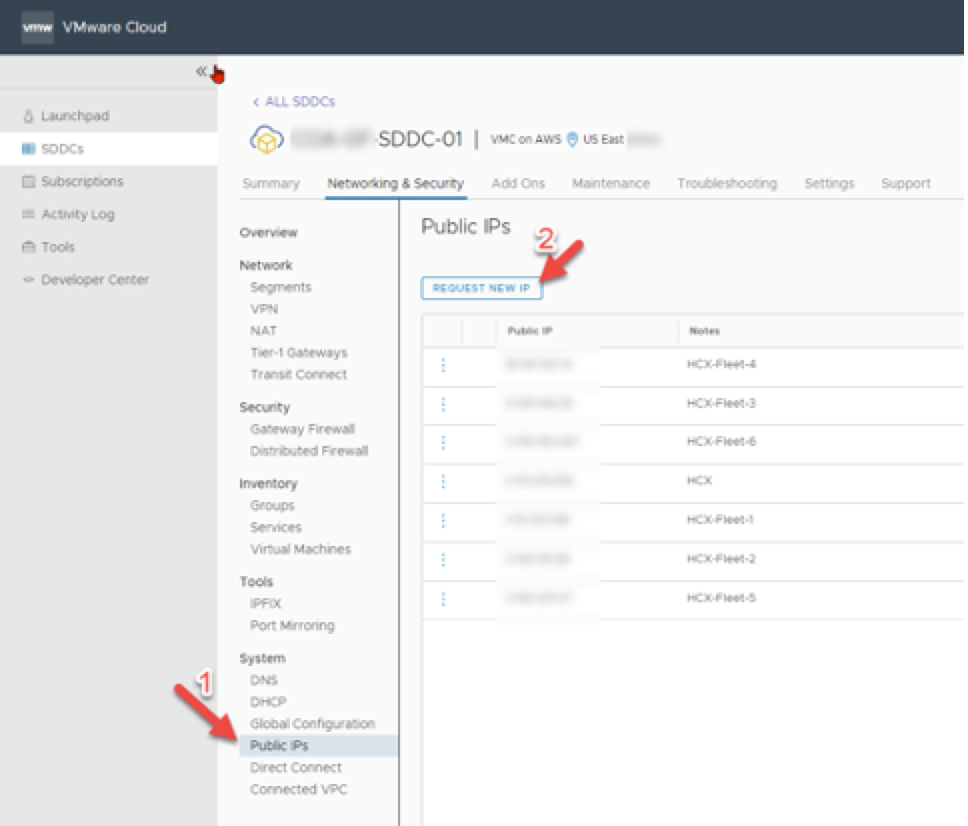Click the US East location pin icon
This screenshot has width=968, height=826.
(572, 140)
